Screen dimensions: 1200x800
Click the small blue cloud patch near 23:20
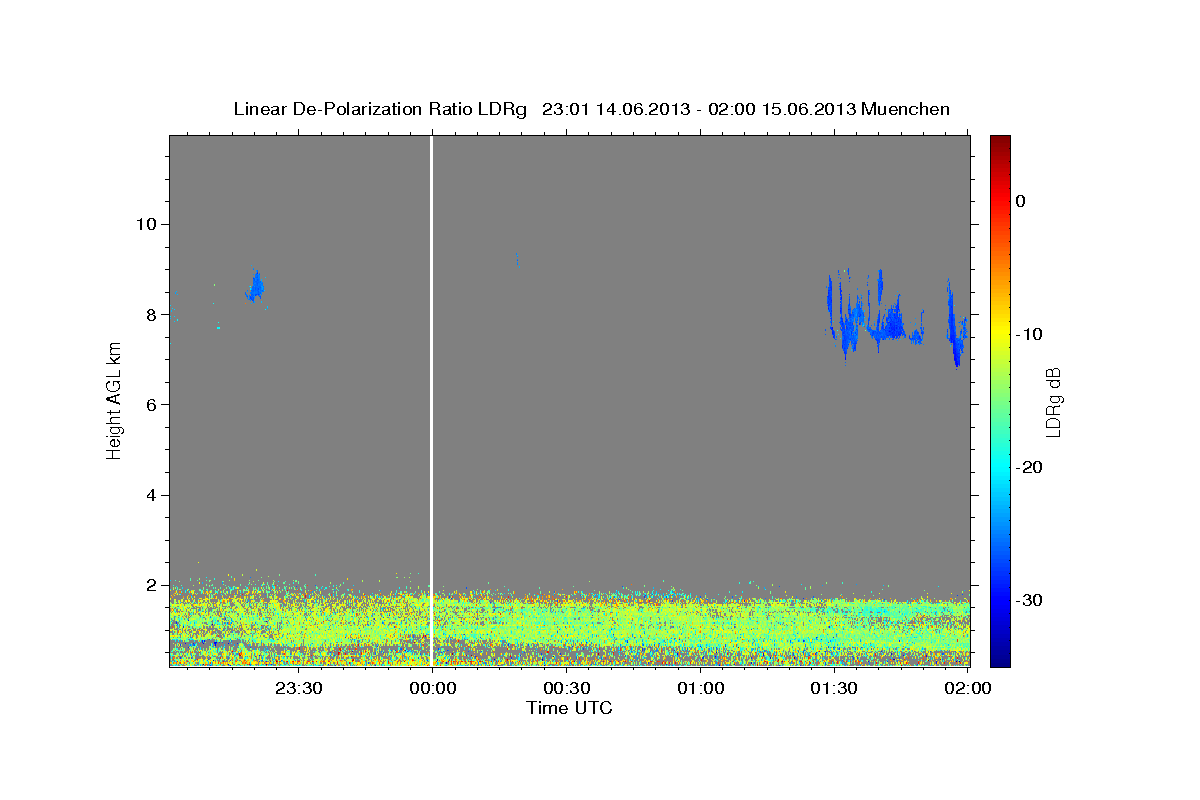click(255, 287)
